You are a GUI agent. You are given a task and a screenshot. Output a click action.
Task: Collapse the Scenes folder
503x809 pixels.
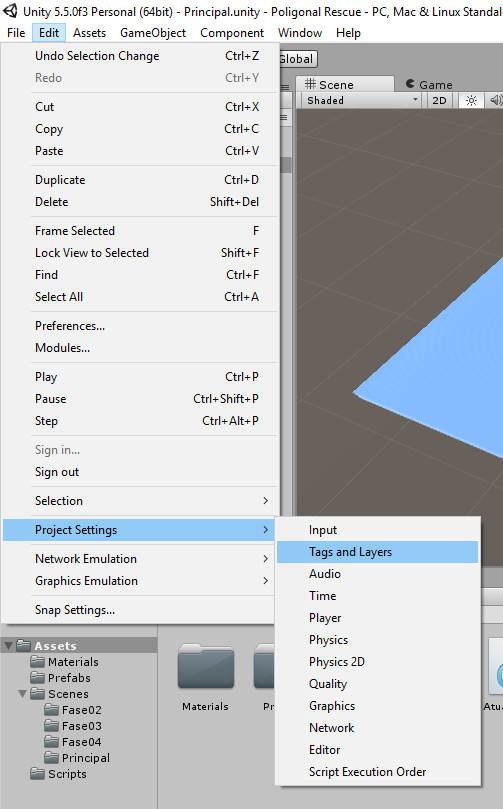[22, 694]
